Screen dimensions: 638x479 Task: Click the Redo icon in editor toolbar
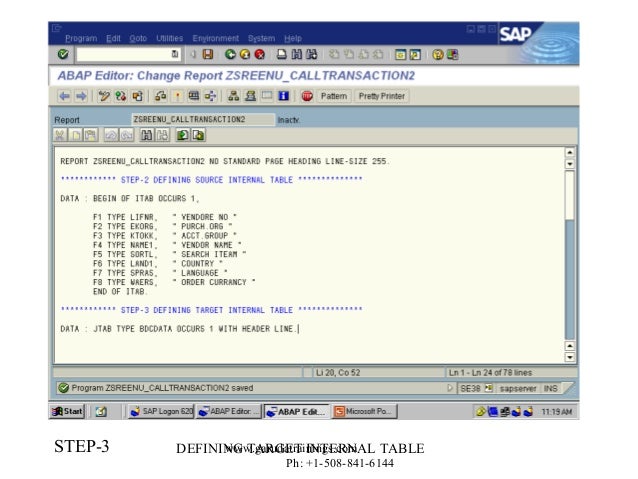pos(127,135)
